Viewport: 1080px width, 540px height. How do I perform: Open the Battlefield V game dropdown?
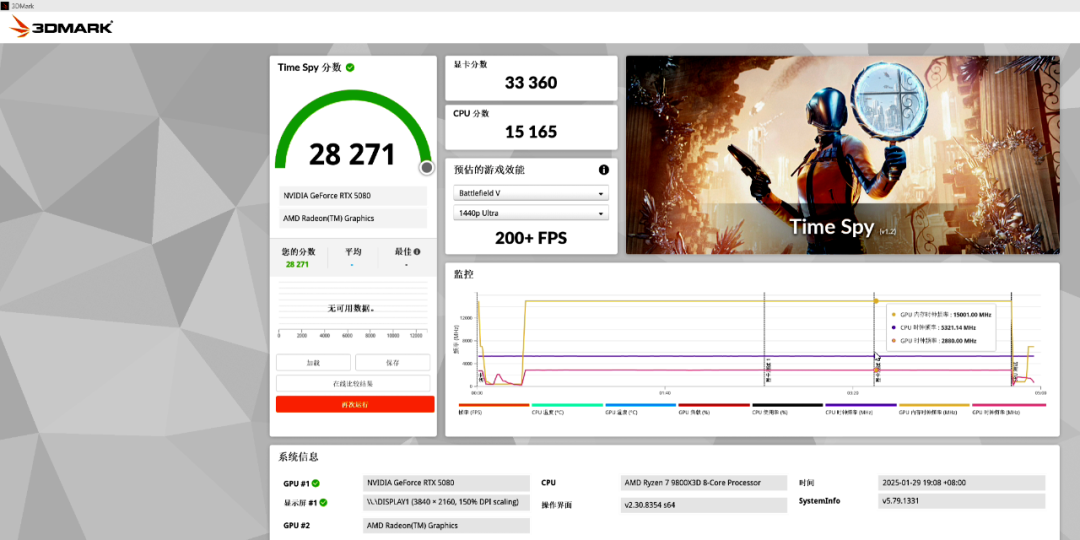(x=531, y=194)
